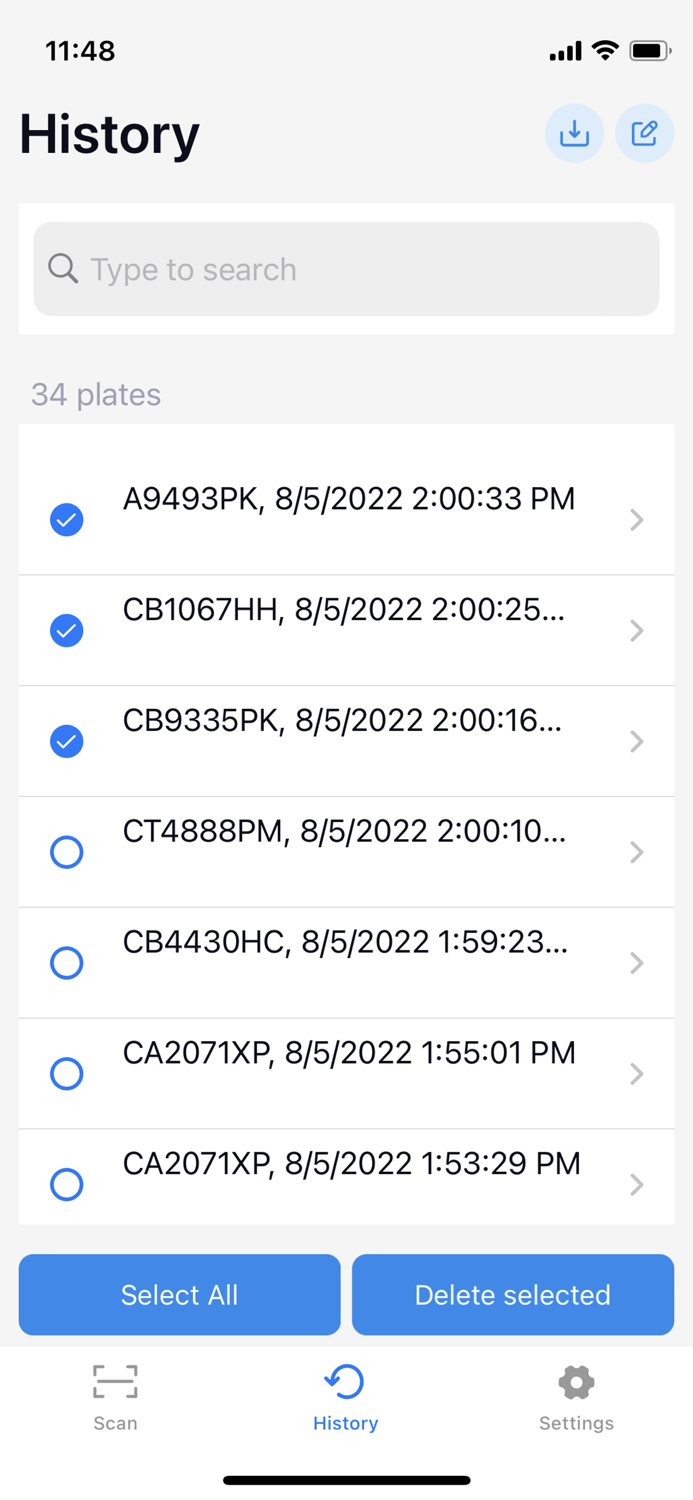
Task: Click the search magnifier icon
Action: tap(62, 268)
